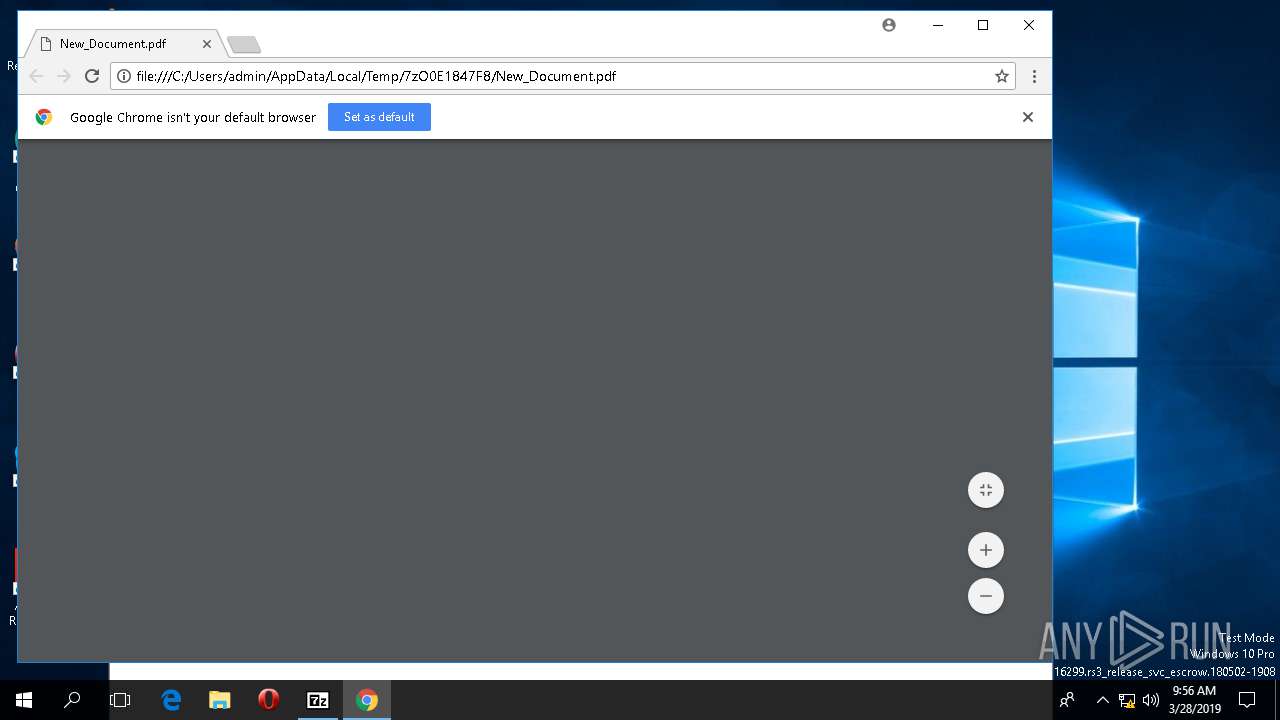Open Windows search from taskbar

72,700
